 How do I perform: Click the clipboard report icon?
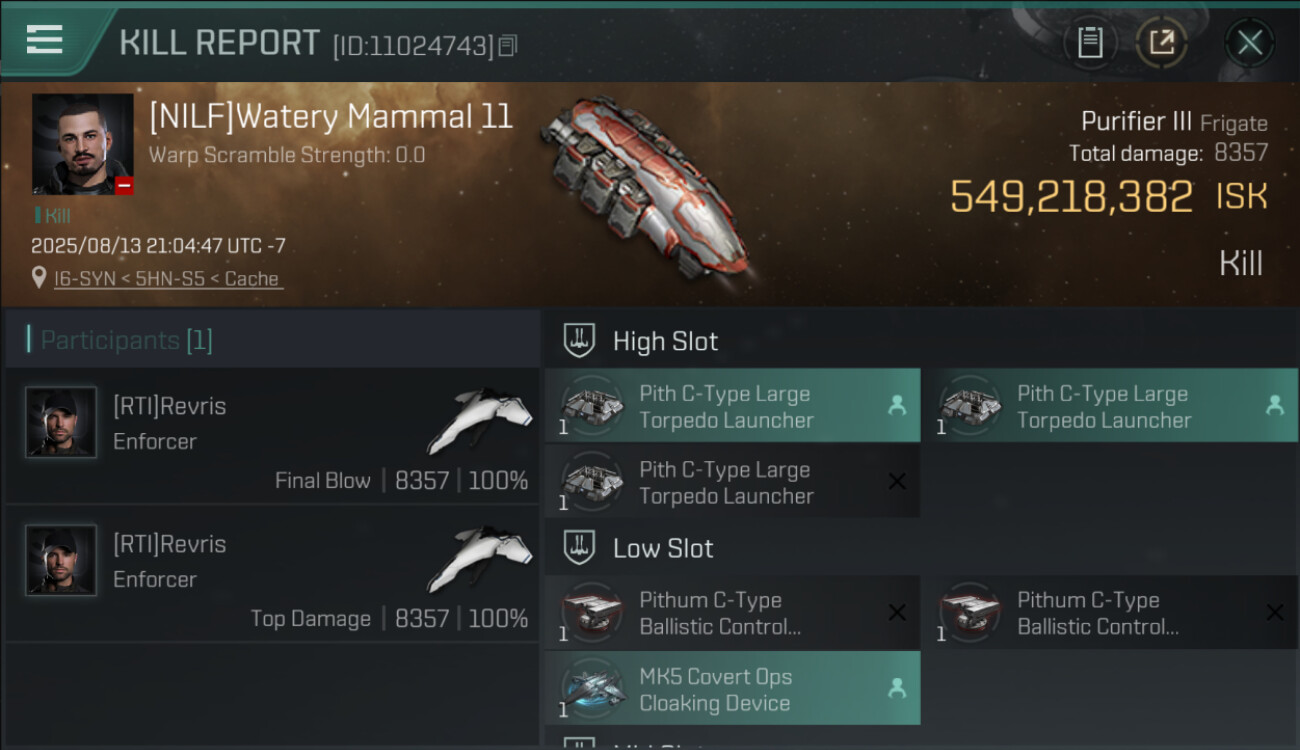(x=1090, y=42)
